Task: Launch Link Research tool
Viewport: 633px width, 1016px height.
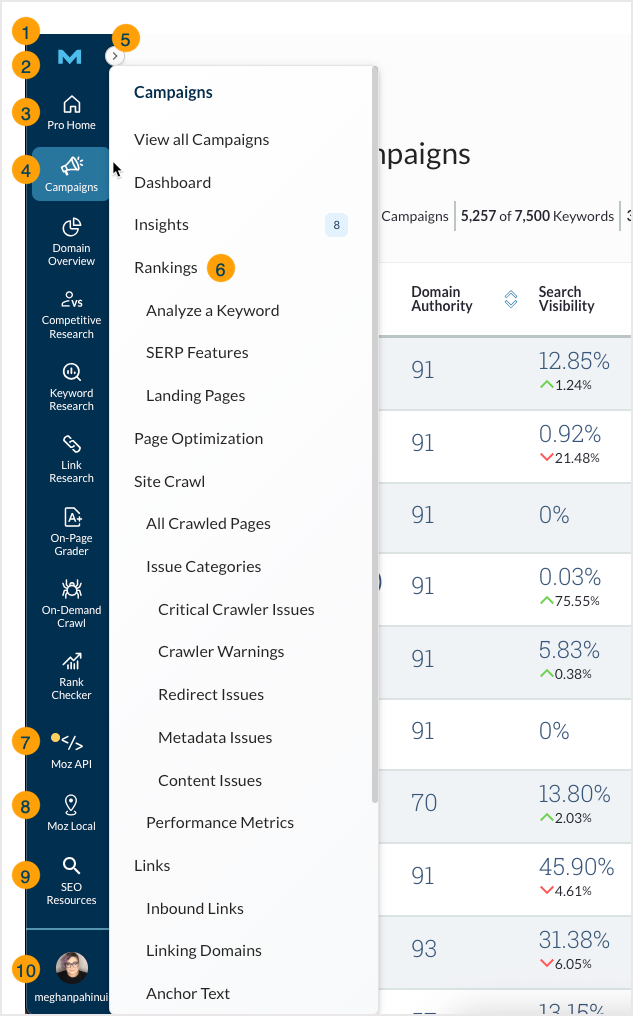Action: pyautogui.click(x=71, y=458)
